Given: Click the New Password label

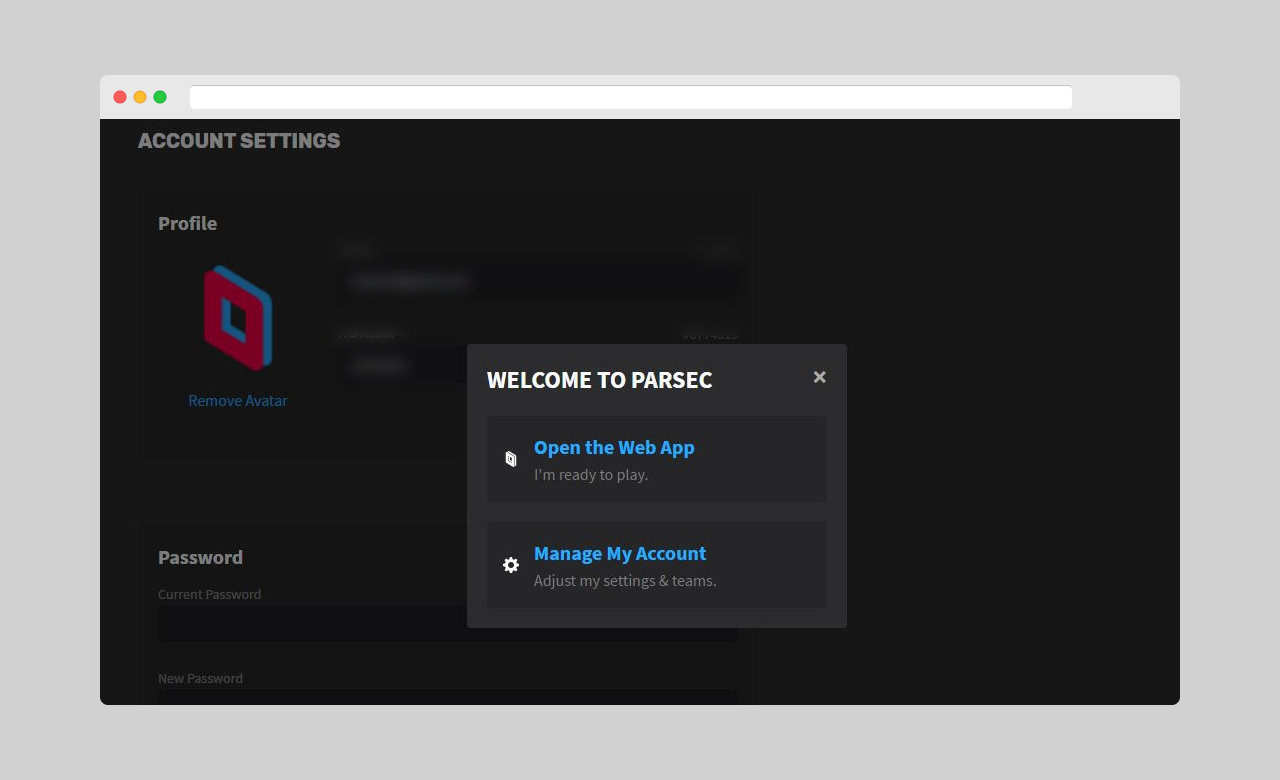Looking at the screenshot, I should 201,679.
